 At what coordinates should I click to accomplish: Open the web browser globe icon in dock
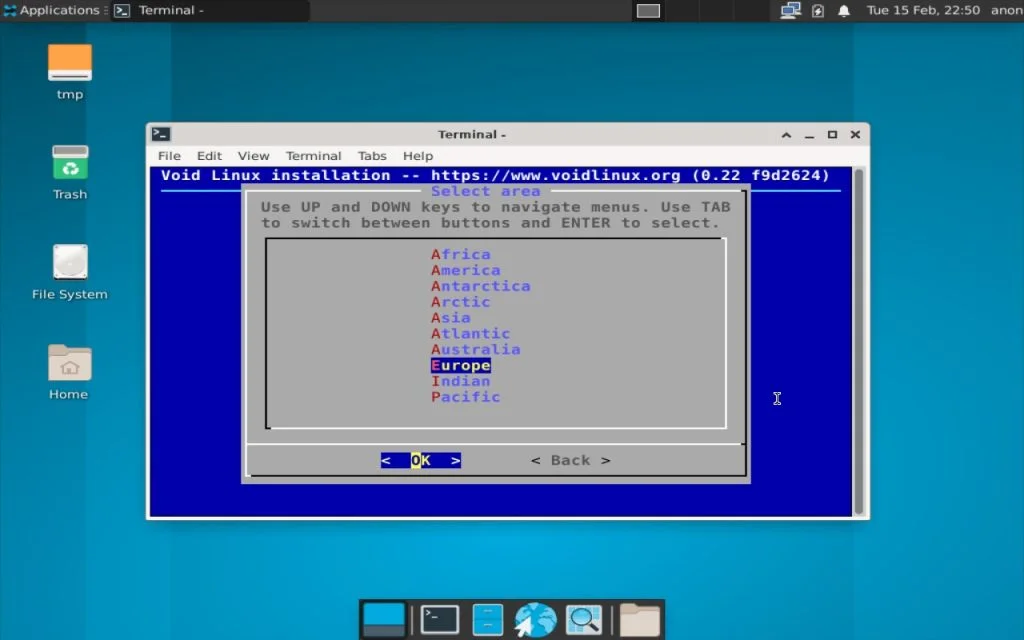535,619
